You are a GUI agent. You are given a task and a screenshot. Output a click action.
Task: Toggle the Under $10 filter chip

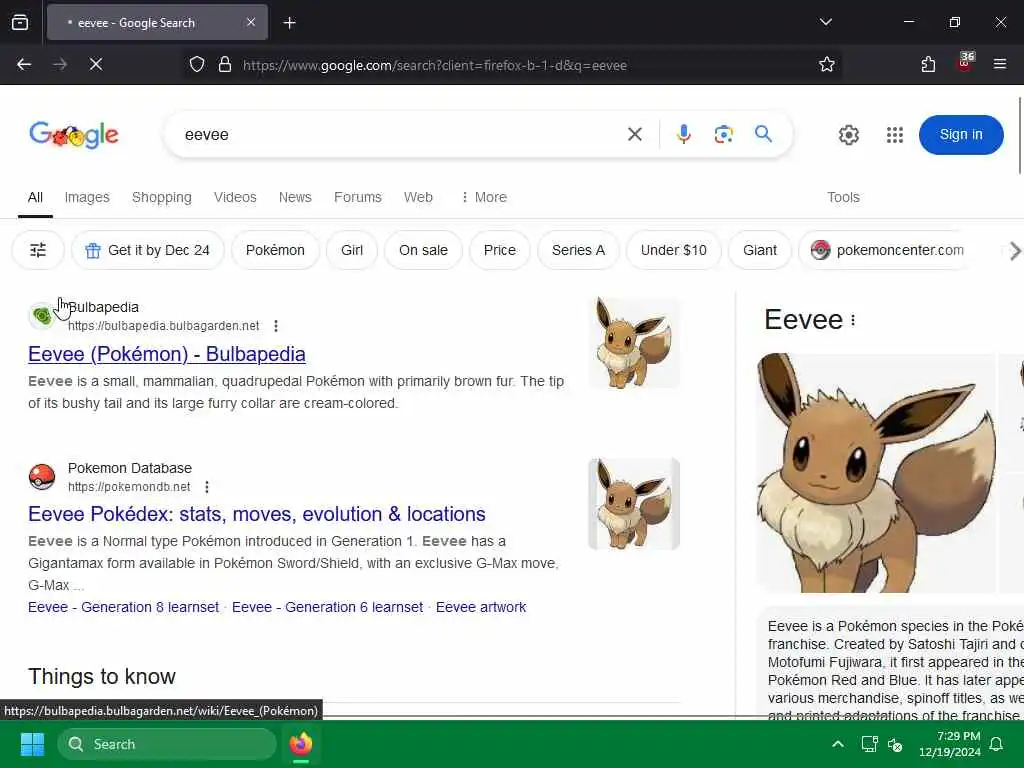click(x=673, y=250)
